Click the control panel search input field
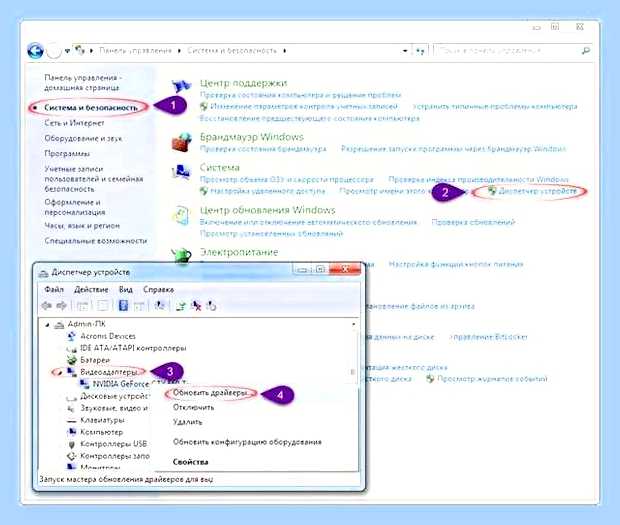620x525 pixels. 508,51
